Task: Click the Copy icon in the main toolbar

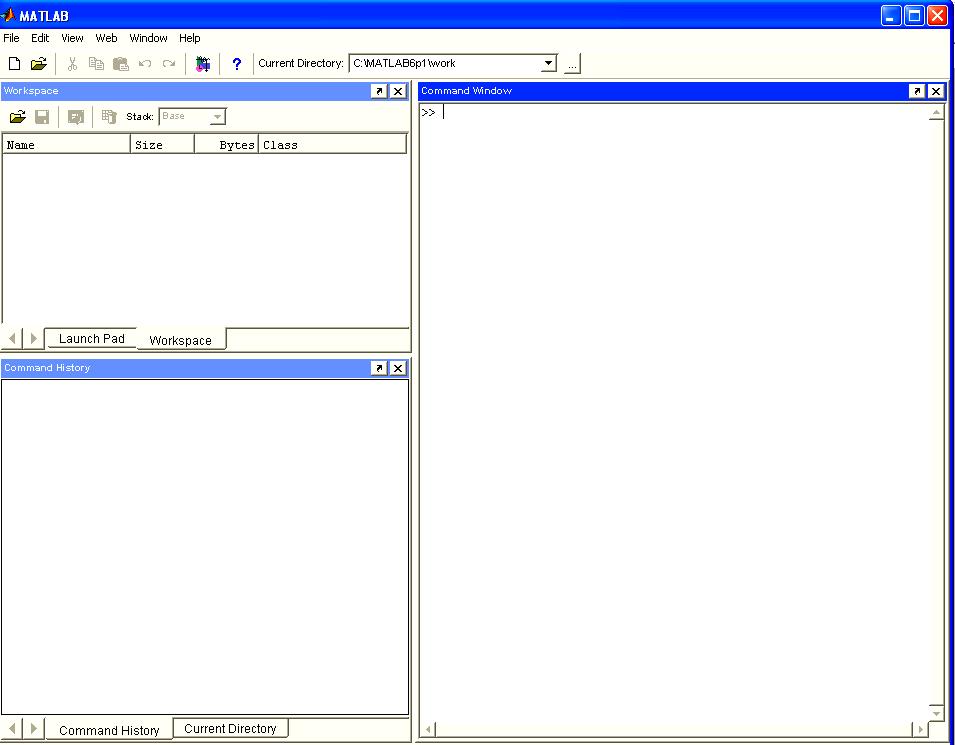Action: tap(96, 63)
